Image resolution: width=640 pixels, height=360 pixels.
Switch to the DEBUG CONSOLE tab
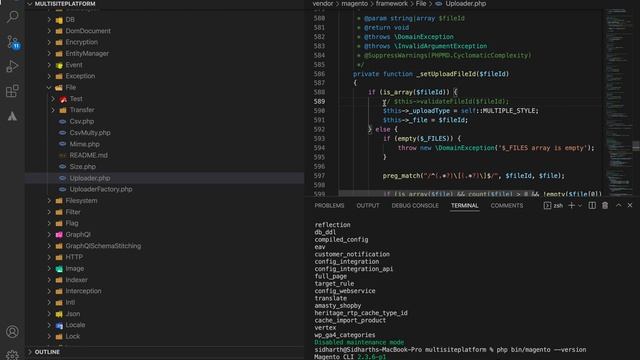point(415,206)
